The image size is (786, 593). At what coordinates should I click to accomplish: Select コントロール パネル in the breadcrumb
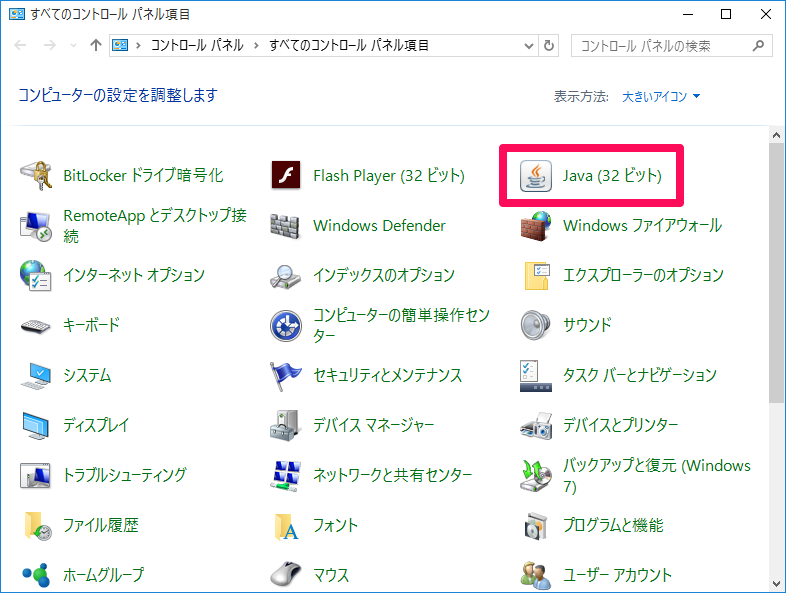pos(197,46)
